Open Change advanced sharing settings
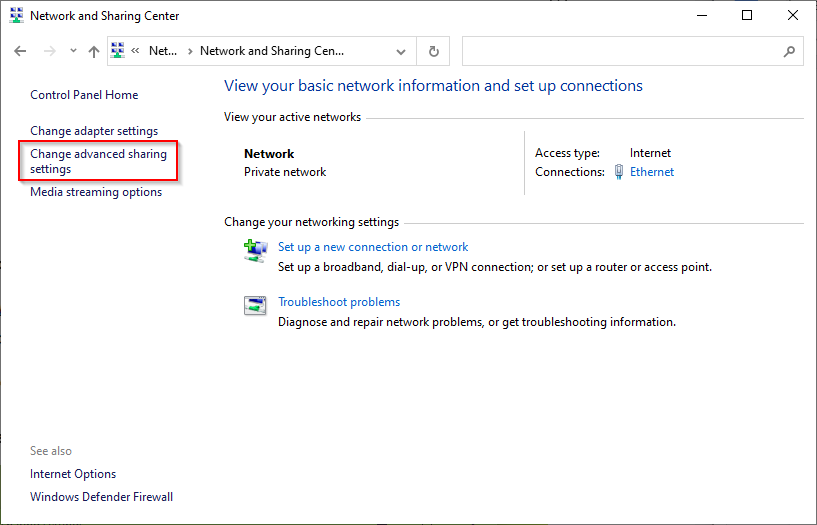817x525 pixels. point(98,162)
